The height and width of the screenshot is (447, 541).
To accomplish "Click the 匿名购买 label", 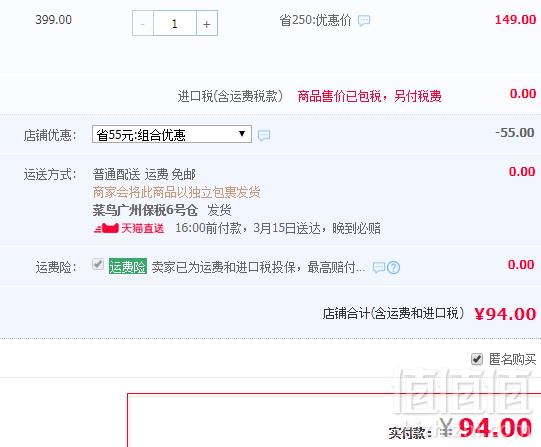I will pos(512,359).
